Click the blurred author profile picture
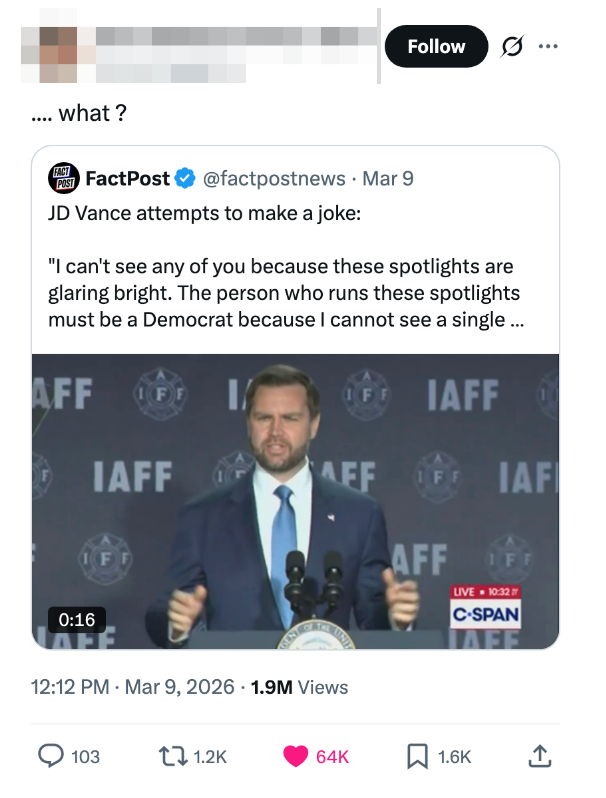This screenshot has height=798, width=606. (x=54, y=47)
